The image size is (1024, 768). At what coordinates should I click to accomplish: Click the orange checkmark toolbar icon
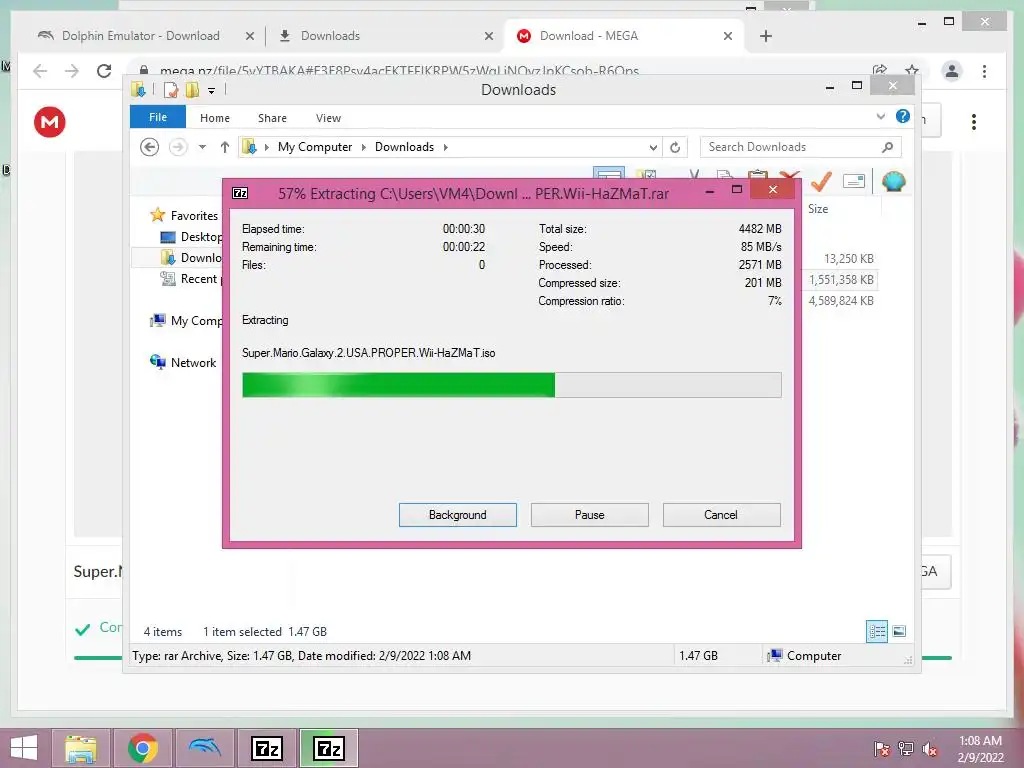pos(822,181)
